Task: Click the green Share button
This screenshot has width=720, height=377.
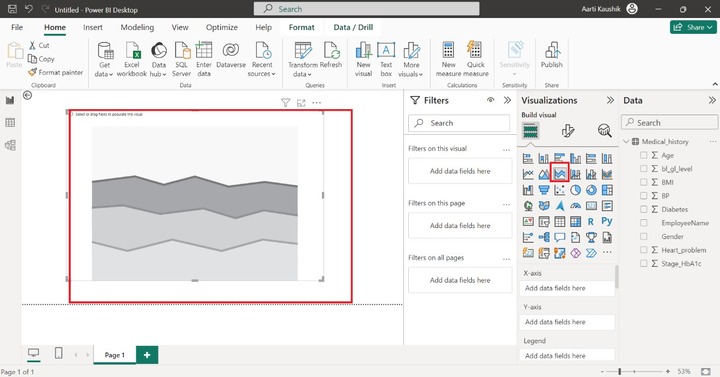Action: (693, 27)
